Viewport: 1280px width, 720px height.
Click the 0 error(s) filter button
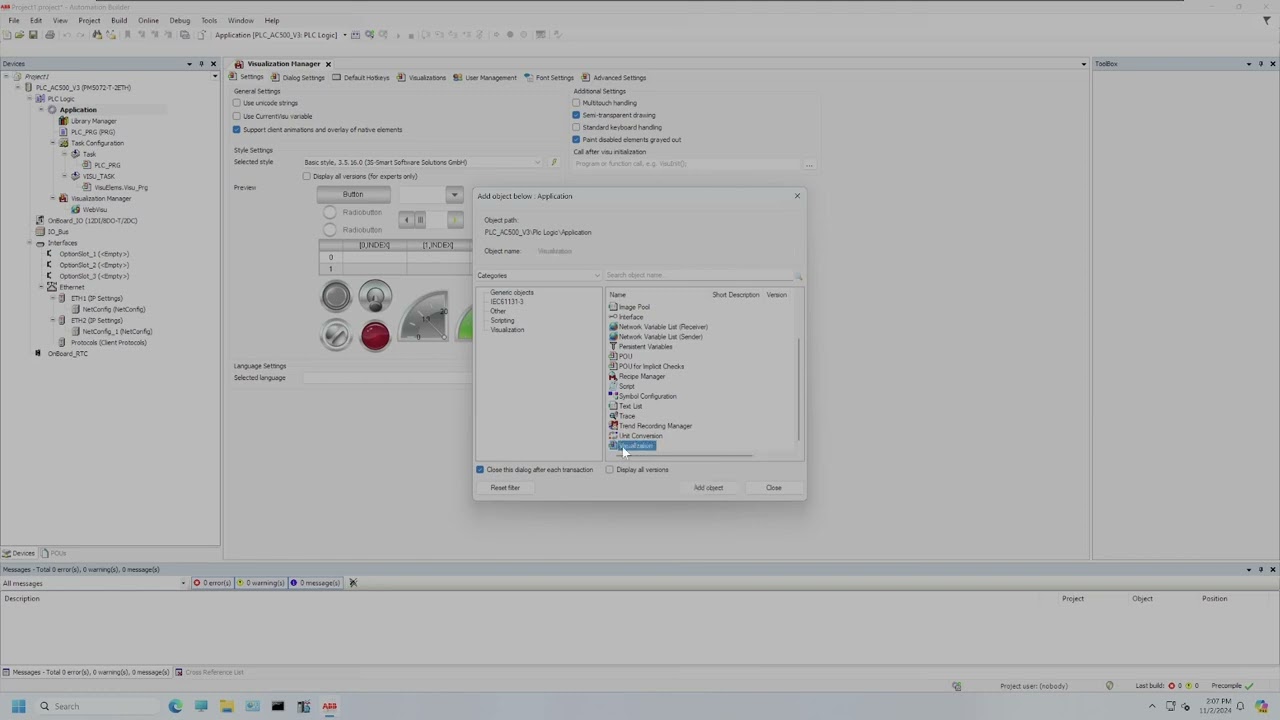click(212, 583)
